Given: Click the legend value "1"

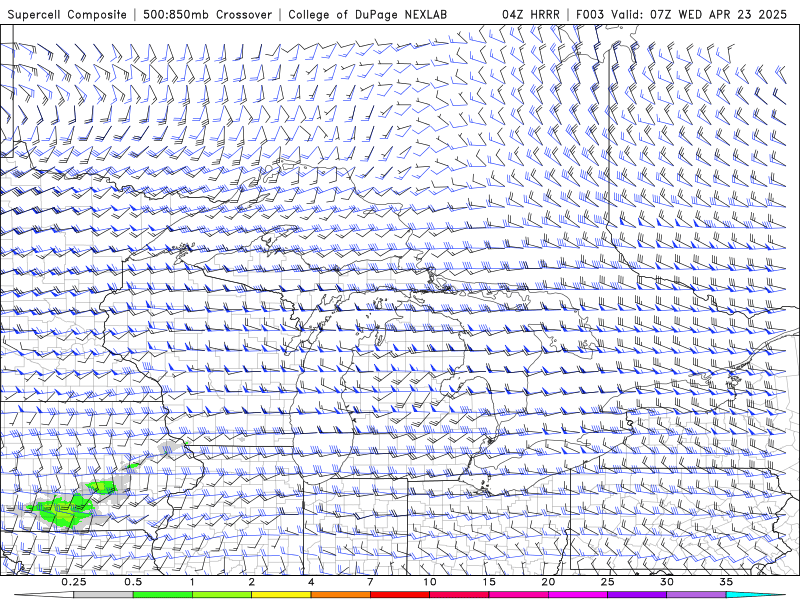Looking at the screenshot, I should 192,582.
